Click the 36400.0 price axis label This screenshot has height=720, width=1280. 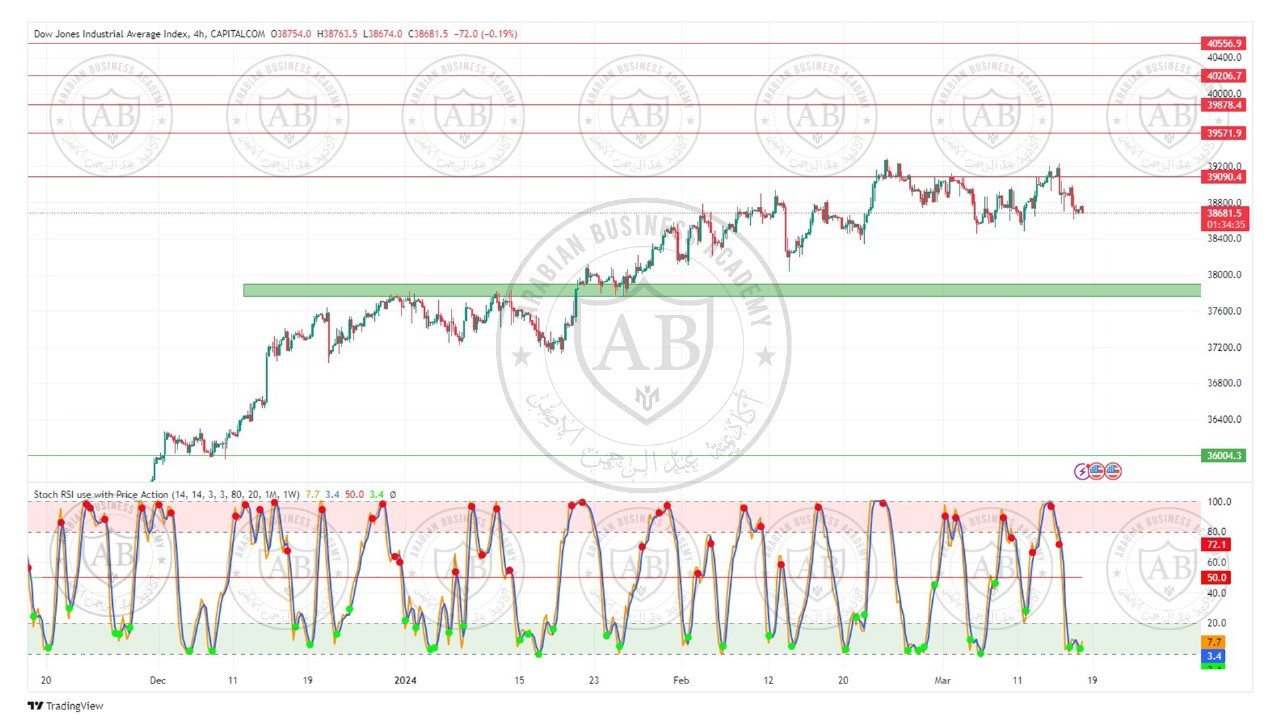pyautogui.click(x=1224, y=420)
